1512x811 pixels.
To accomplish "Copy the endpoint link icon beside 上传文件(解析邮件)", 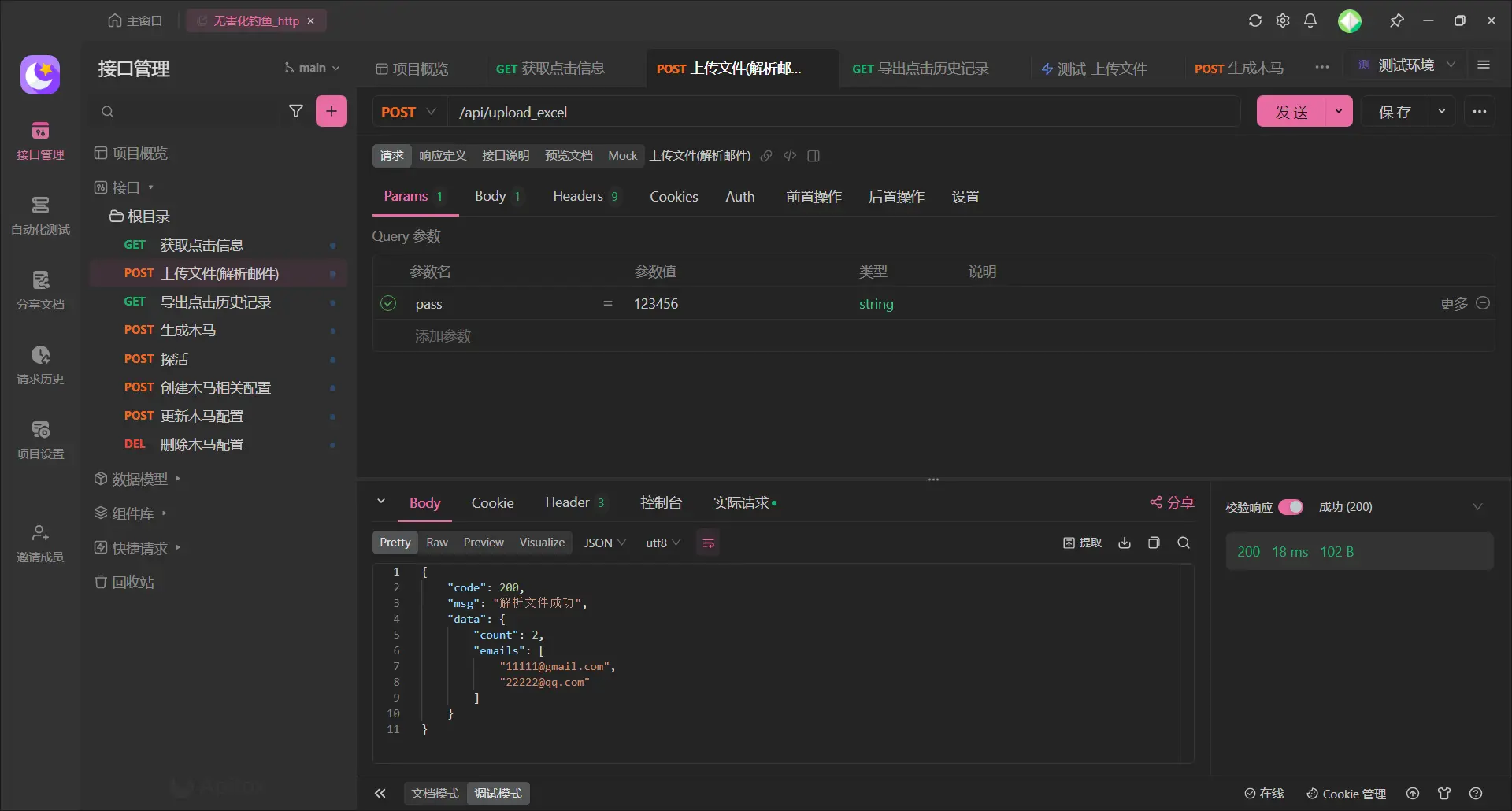I will (x=766, y=156).
